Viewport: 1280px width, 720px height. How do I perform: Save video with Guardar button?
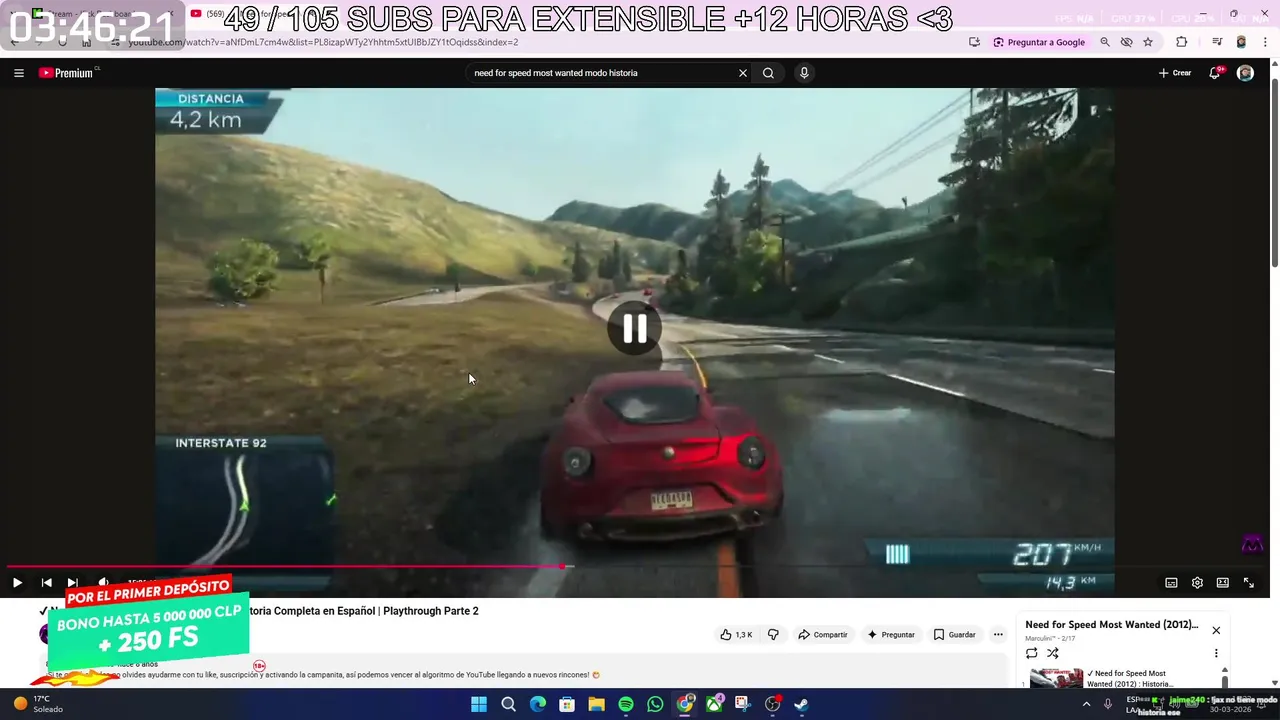click(954, 635)
